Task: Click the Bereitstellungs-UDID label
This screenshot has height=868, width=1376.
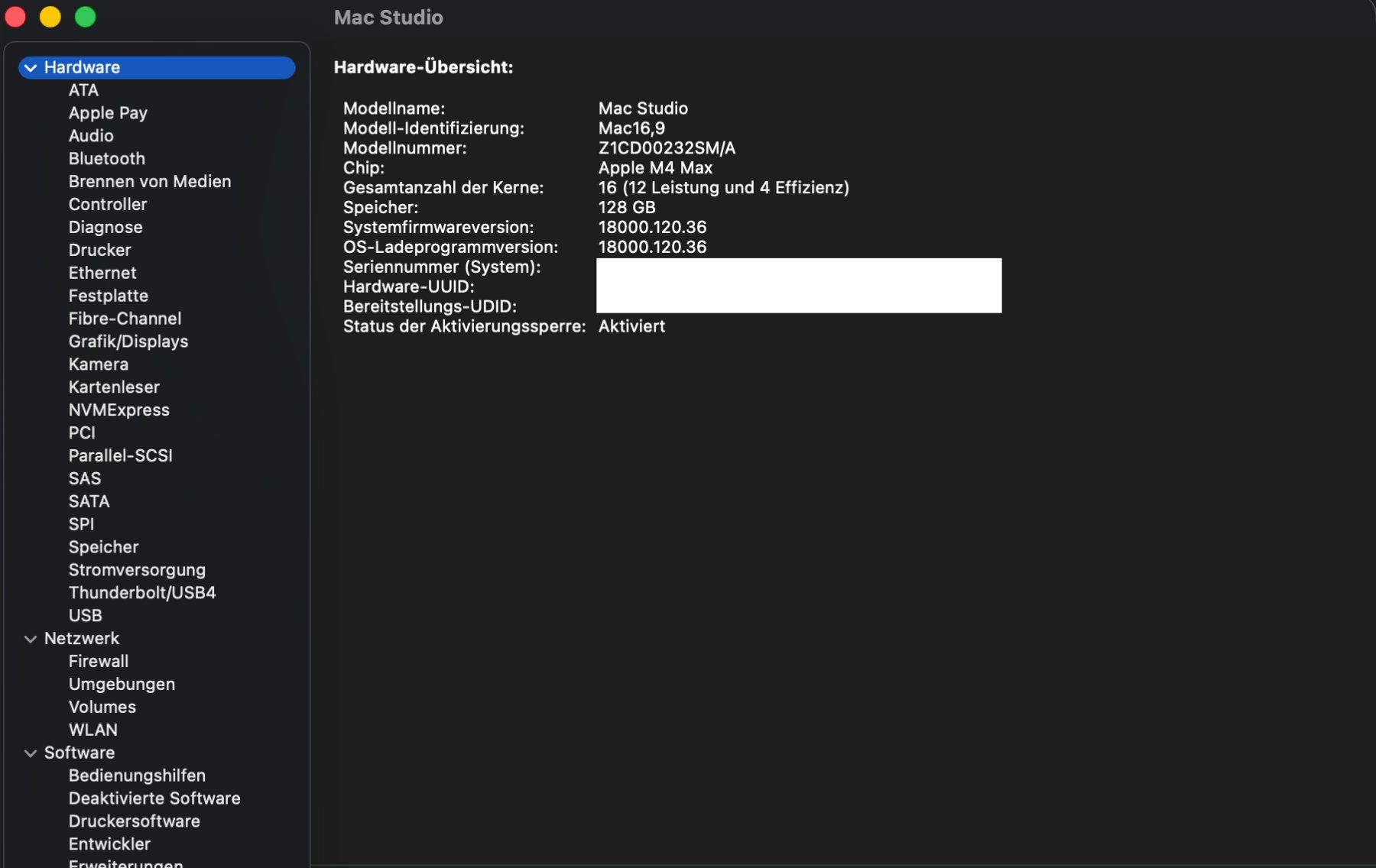Action: point(430,307)
